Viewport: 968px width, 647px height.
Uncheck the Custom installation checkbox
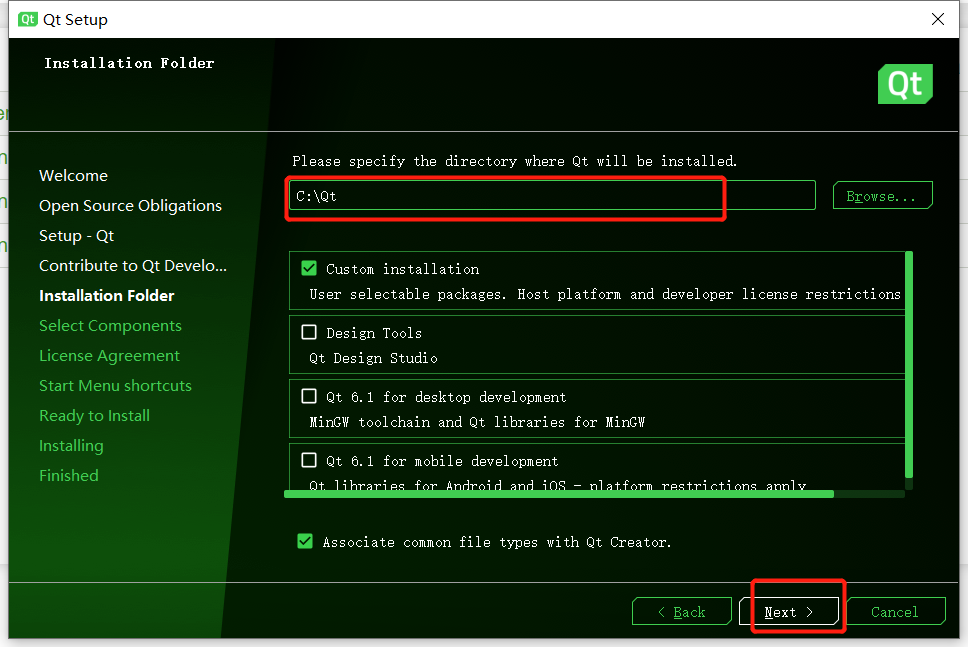[309, 269]
